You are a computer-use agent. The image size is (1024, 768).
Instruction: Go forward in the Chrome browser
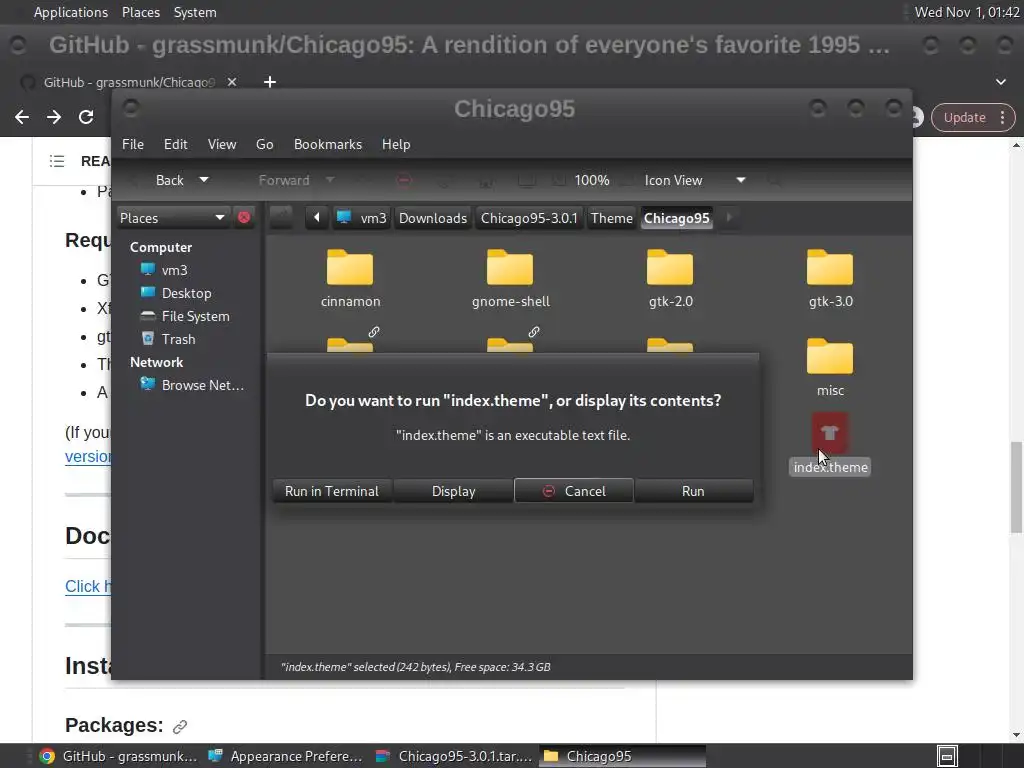[54, 117]
